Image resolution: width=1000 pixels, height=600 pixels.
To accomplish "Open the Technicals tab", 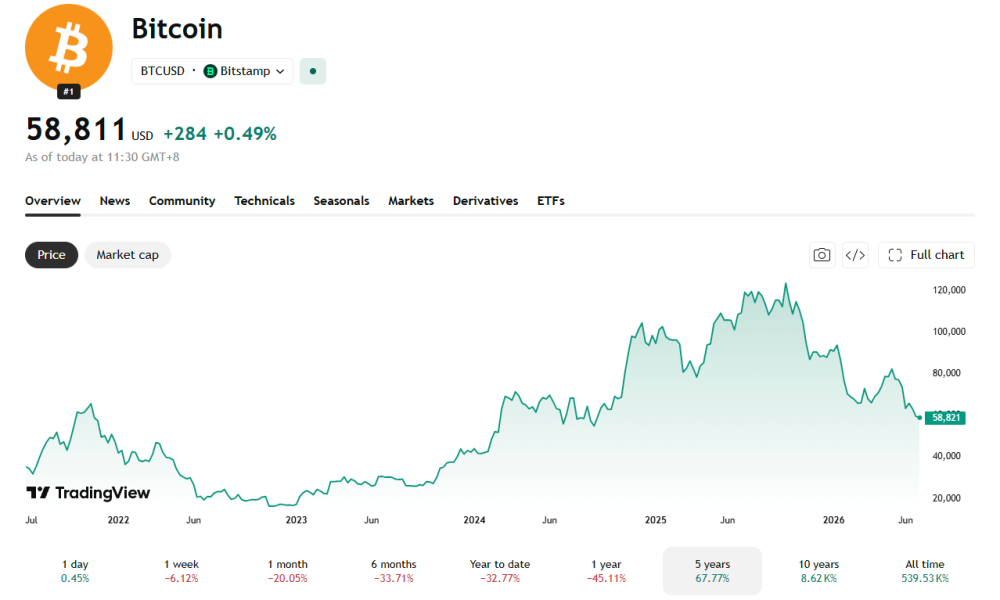I will tap(265, 201).
